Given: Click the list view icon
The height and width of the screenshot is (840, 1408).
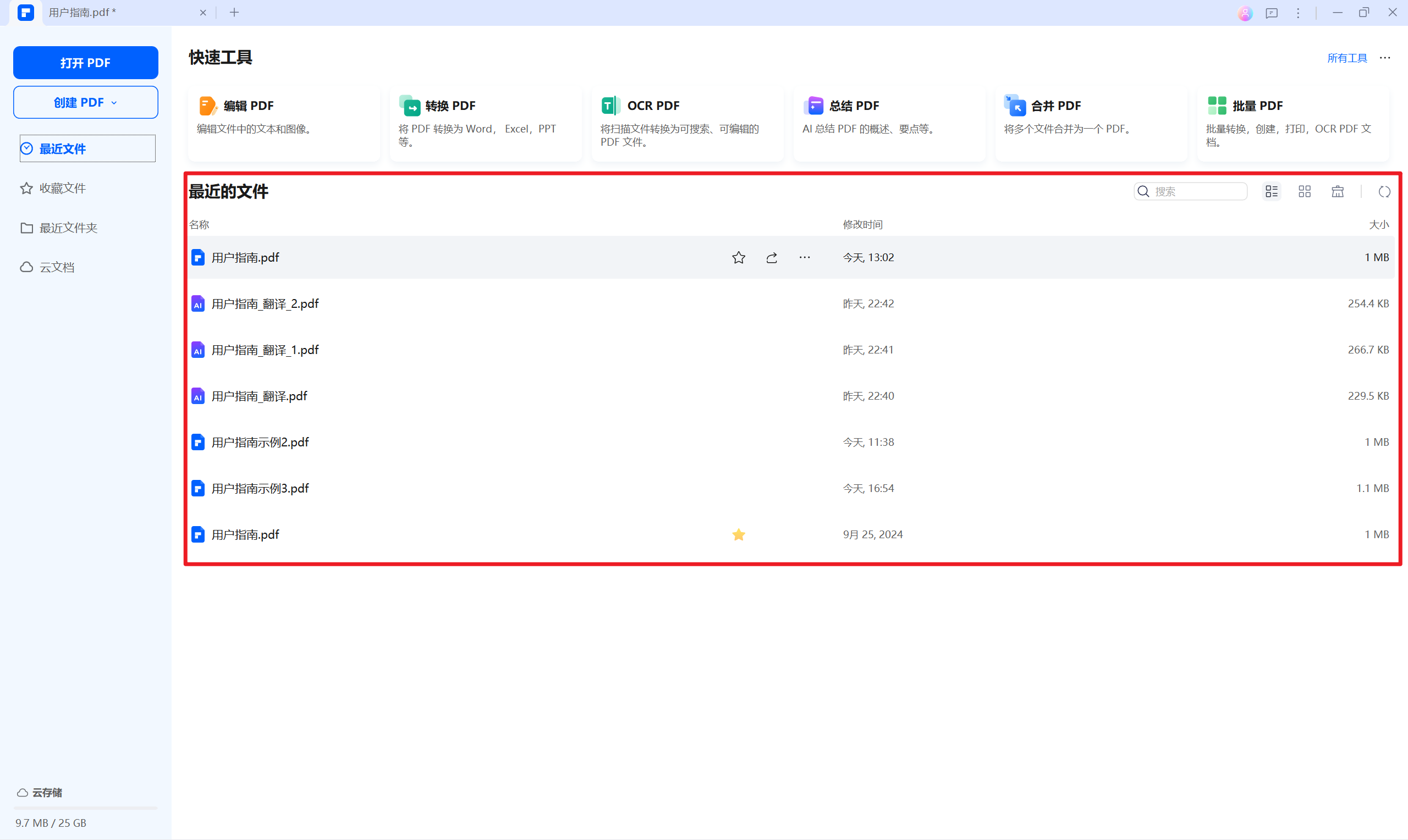Looking at the screenshot, I should pos(1272,192).
